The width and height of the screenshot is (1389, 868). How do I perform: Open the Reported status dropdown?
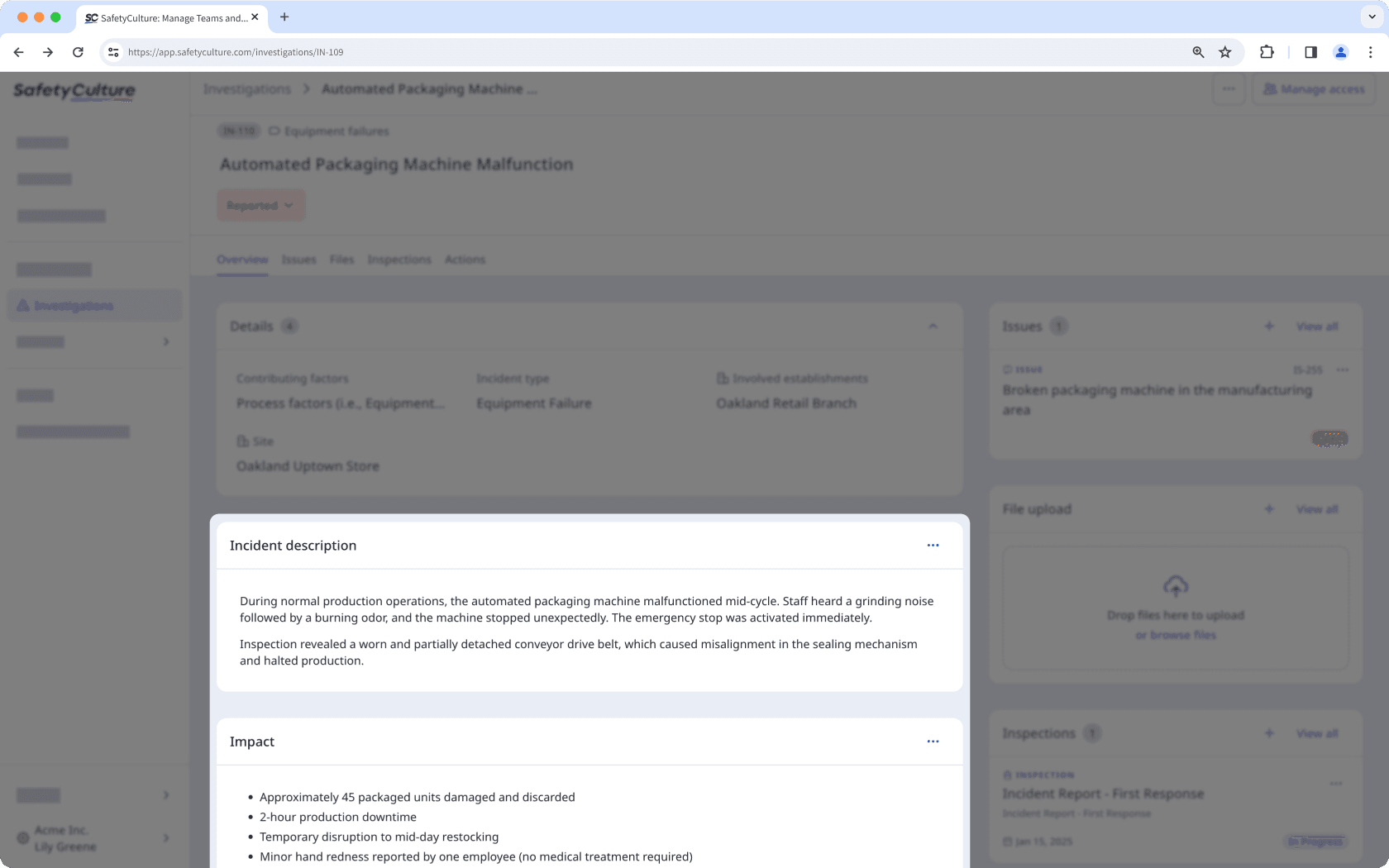pos(260,205)
